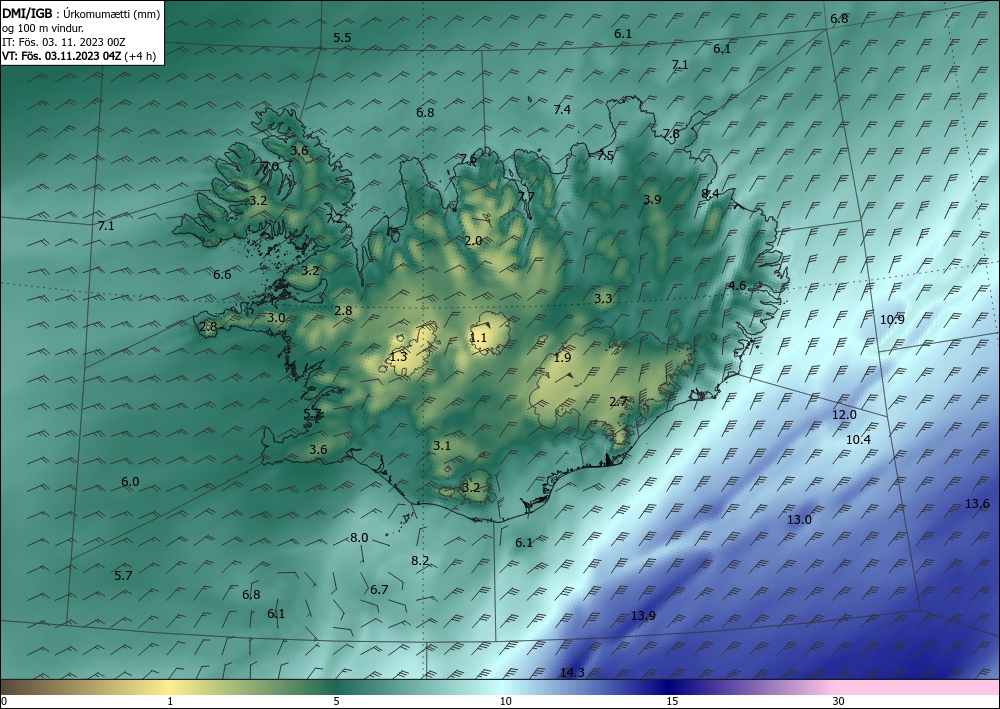Click the 1.3 value on the western glacier
This screenshot has height=709, width=1000.
pos(398,356)
